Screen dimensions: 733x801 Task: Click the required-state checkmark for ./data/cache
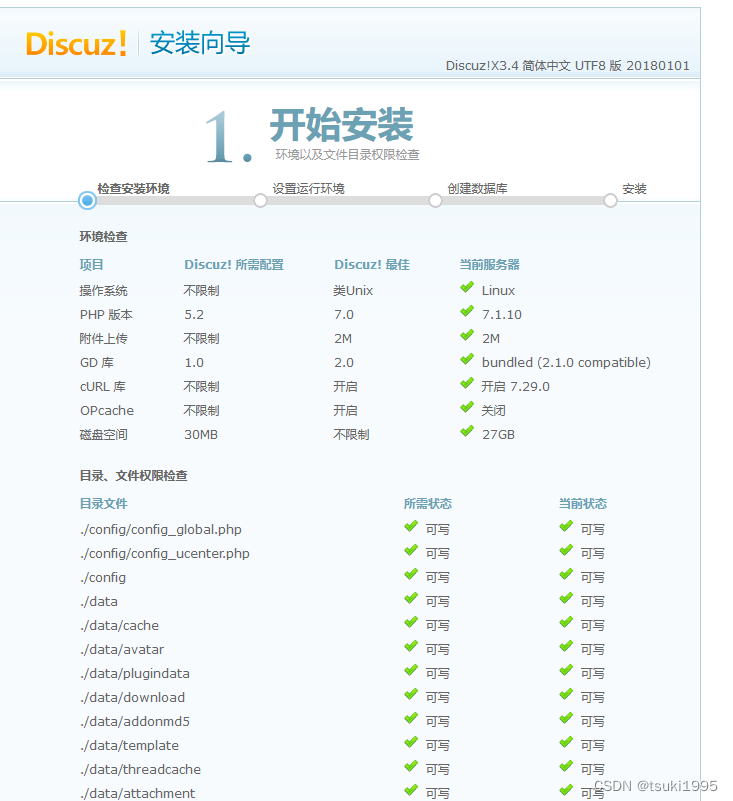click(411, 623)
